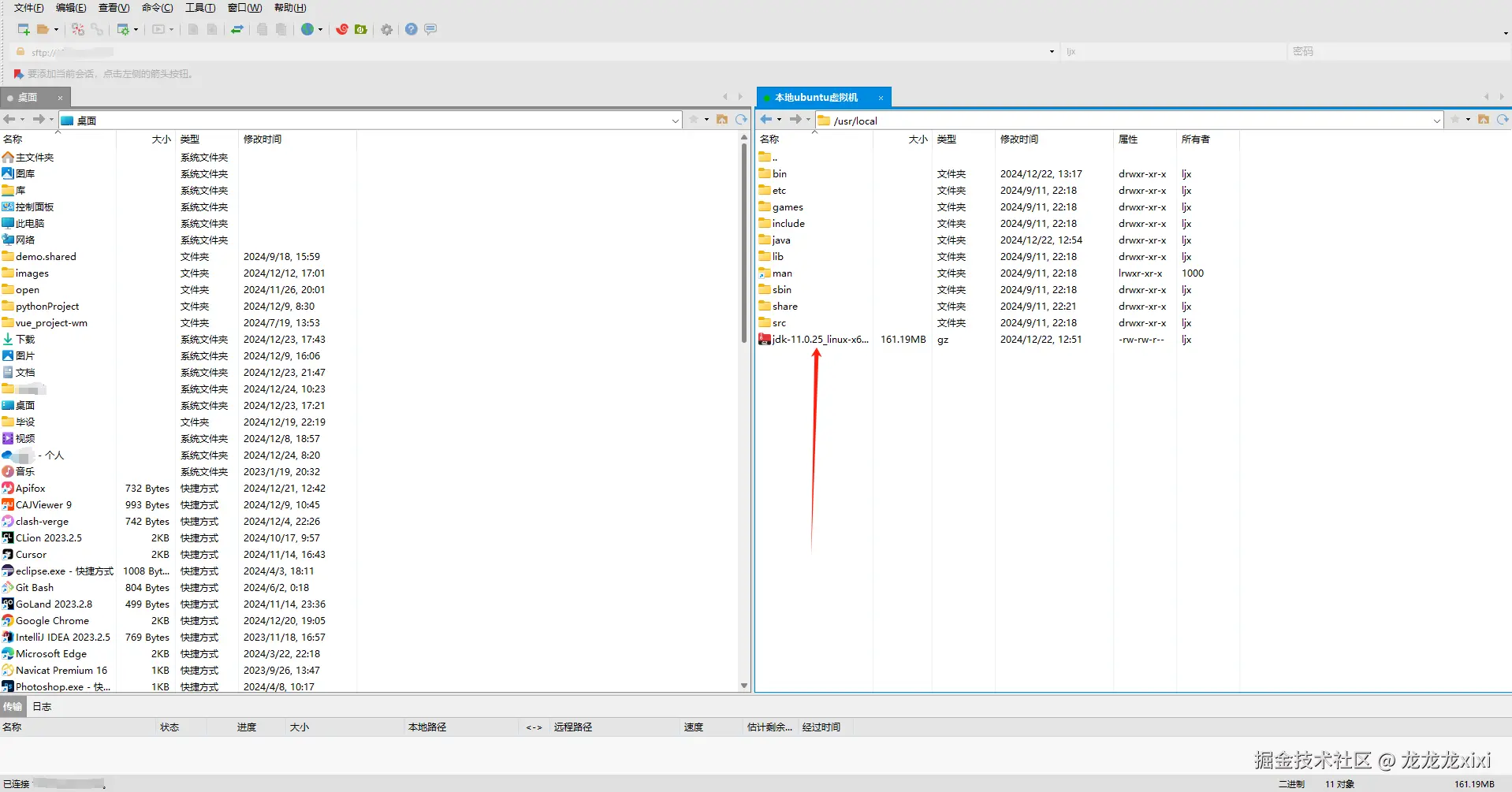
Task: Expand the 桌面 path dropdown
Action: click(x=676, y=121)
